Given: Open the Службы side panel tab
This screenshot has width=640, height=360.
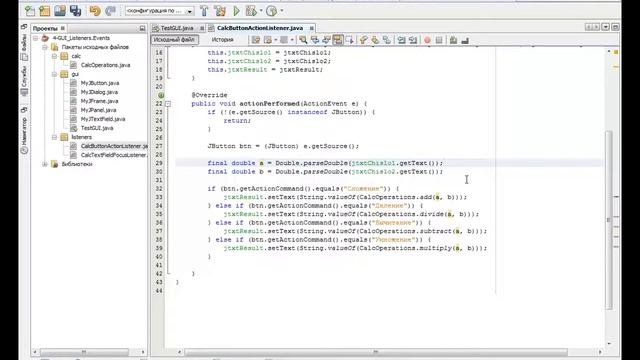Looking at the screenshot, I should pos(24,82).
